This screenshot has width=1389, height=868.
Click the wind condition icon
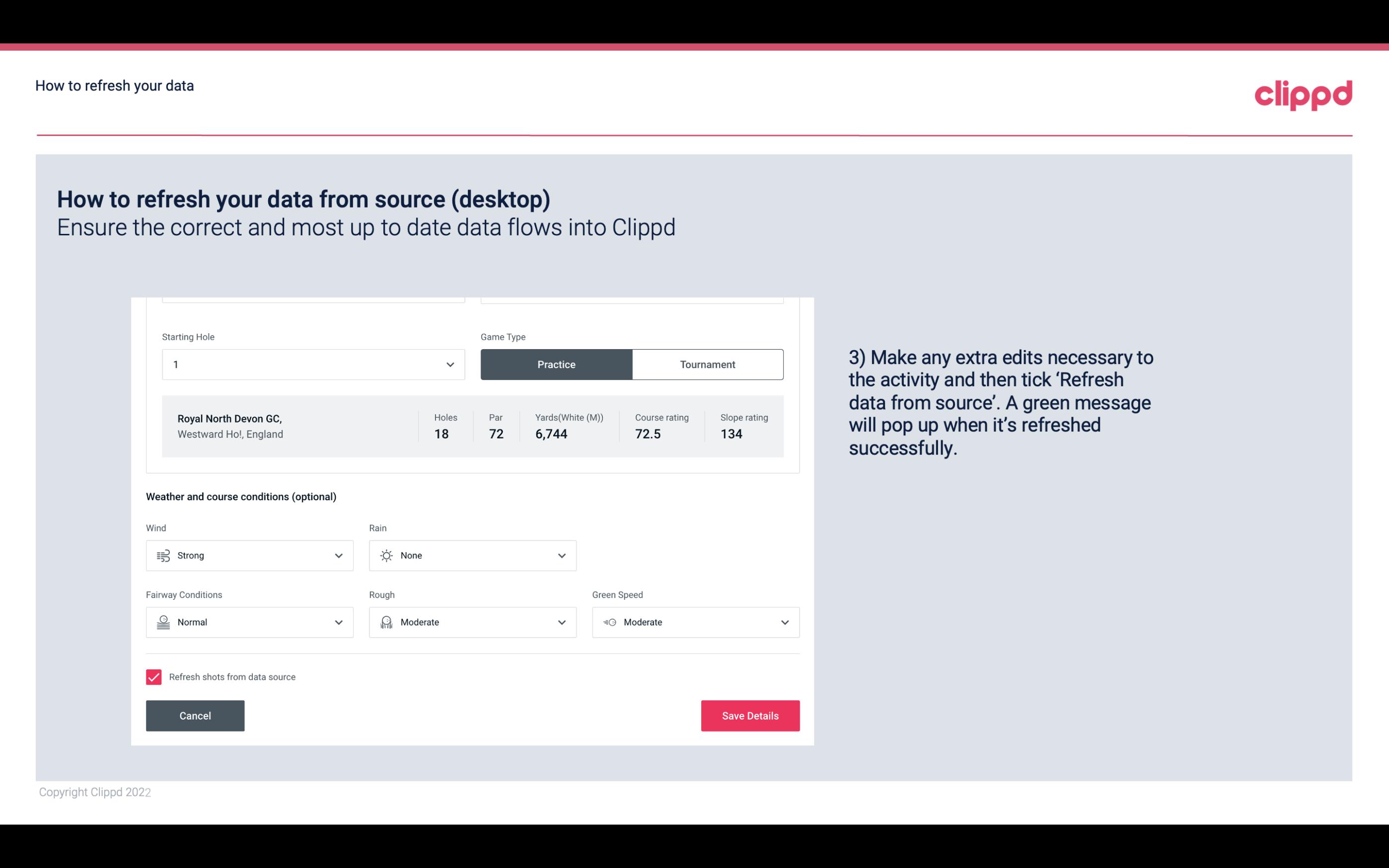162,555
